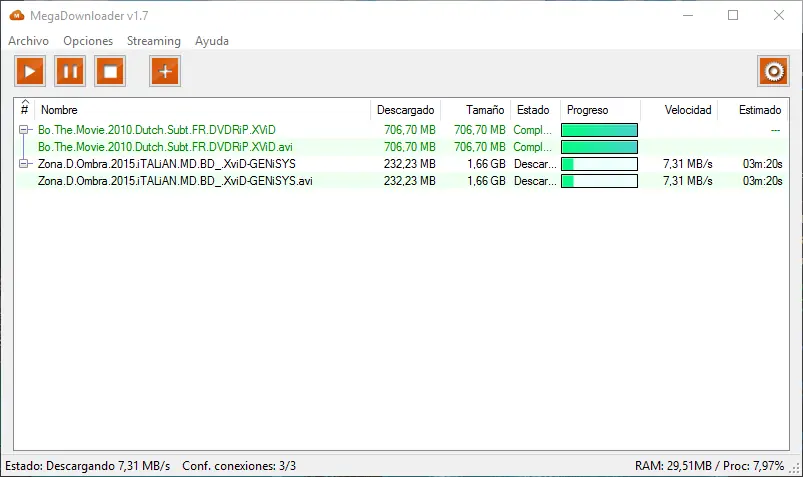Sort list by Estado column header
Screen dimensions: 803x477
pos(536,110)
